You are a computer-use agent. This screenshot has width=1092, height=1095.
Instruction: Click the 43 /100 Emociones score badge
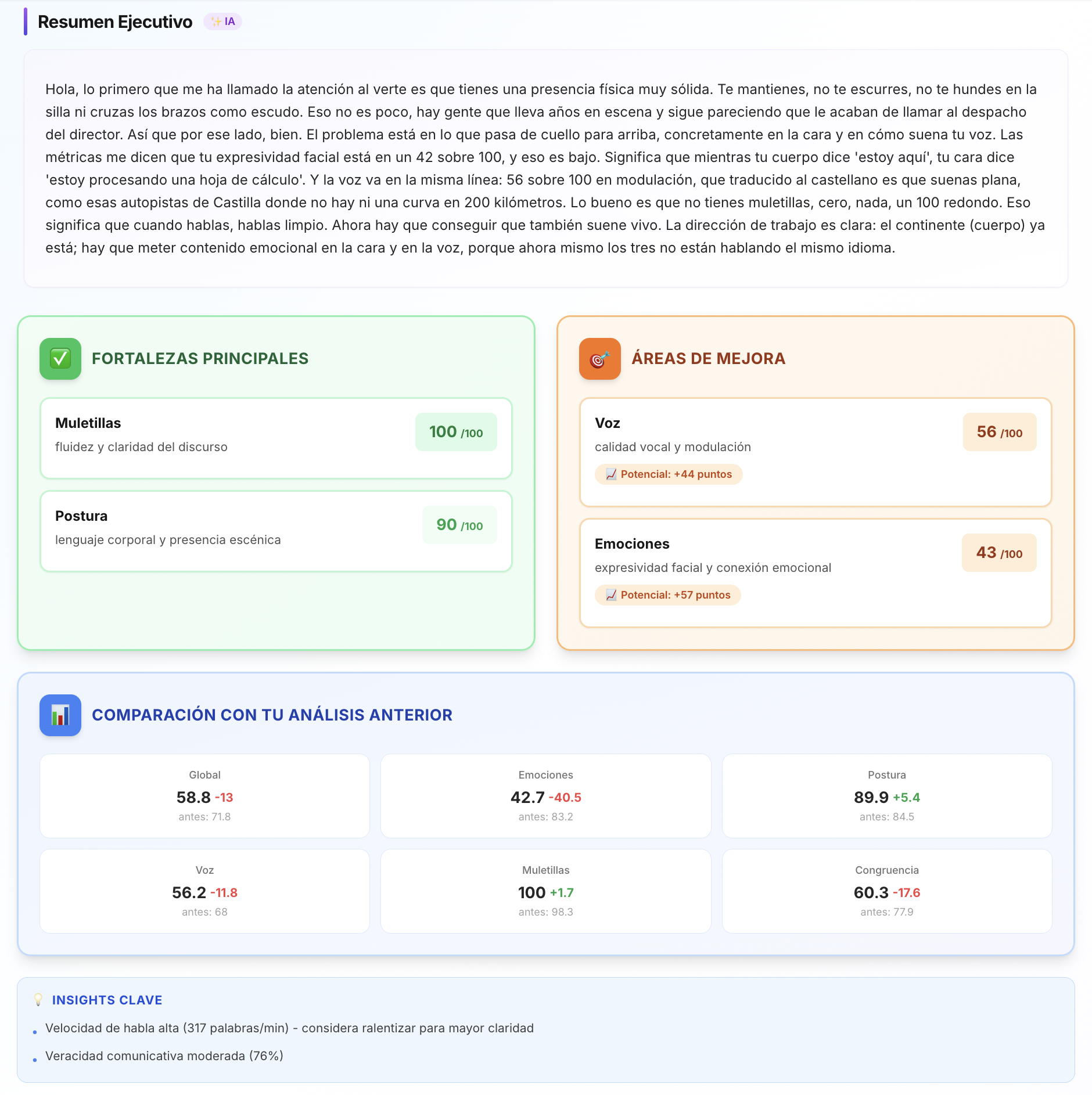pyautogui.click(x=999, y=553)
